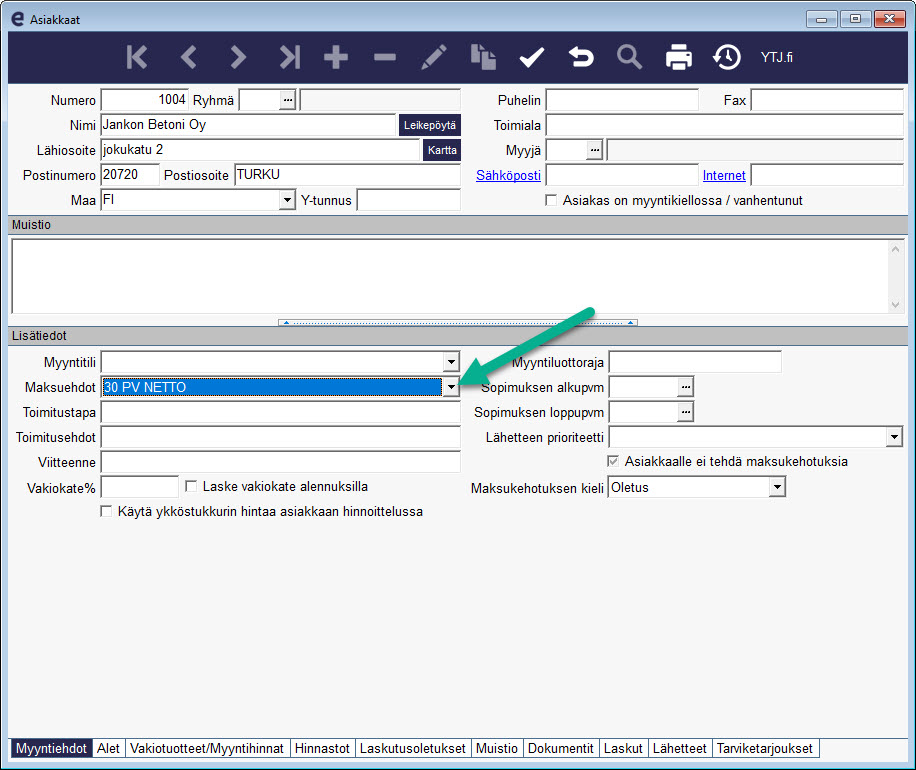Print using the printer icon

coord(679,57)
